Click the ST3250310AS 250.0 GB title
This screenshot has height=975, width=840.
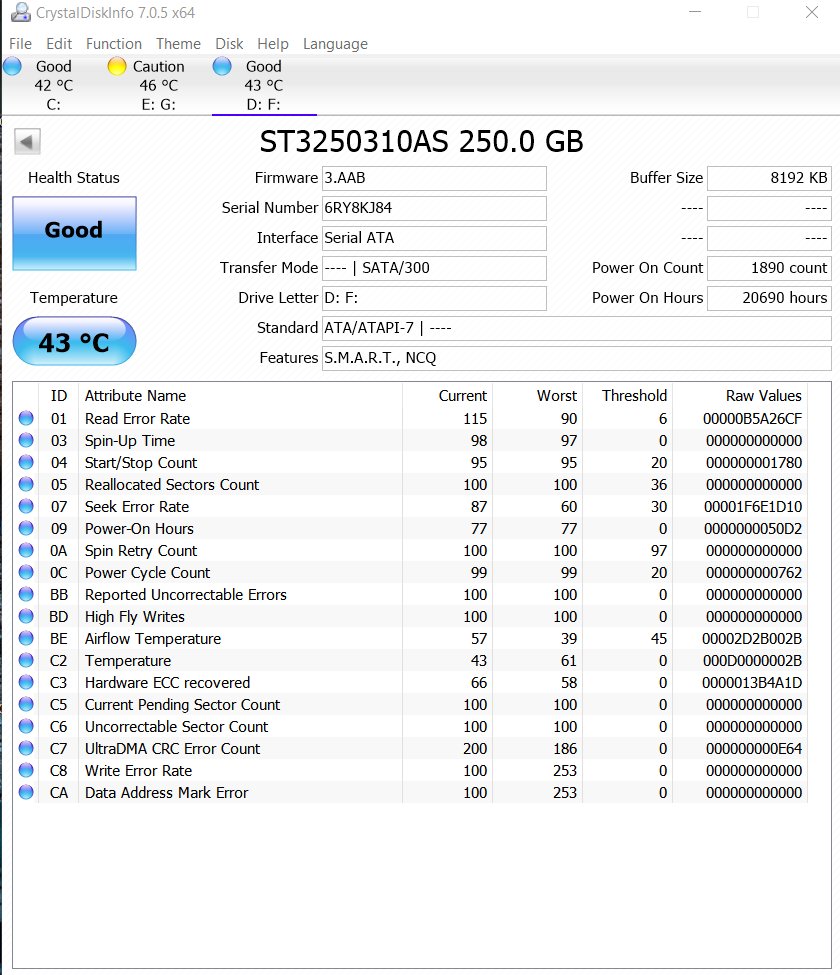[x=422, y=142]
